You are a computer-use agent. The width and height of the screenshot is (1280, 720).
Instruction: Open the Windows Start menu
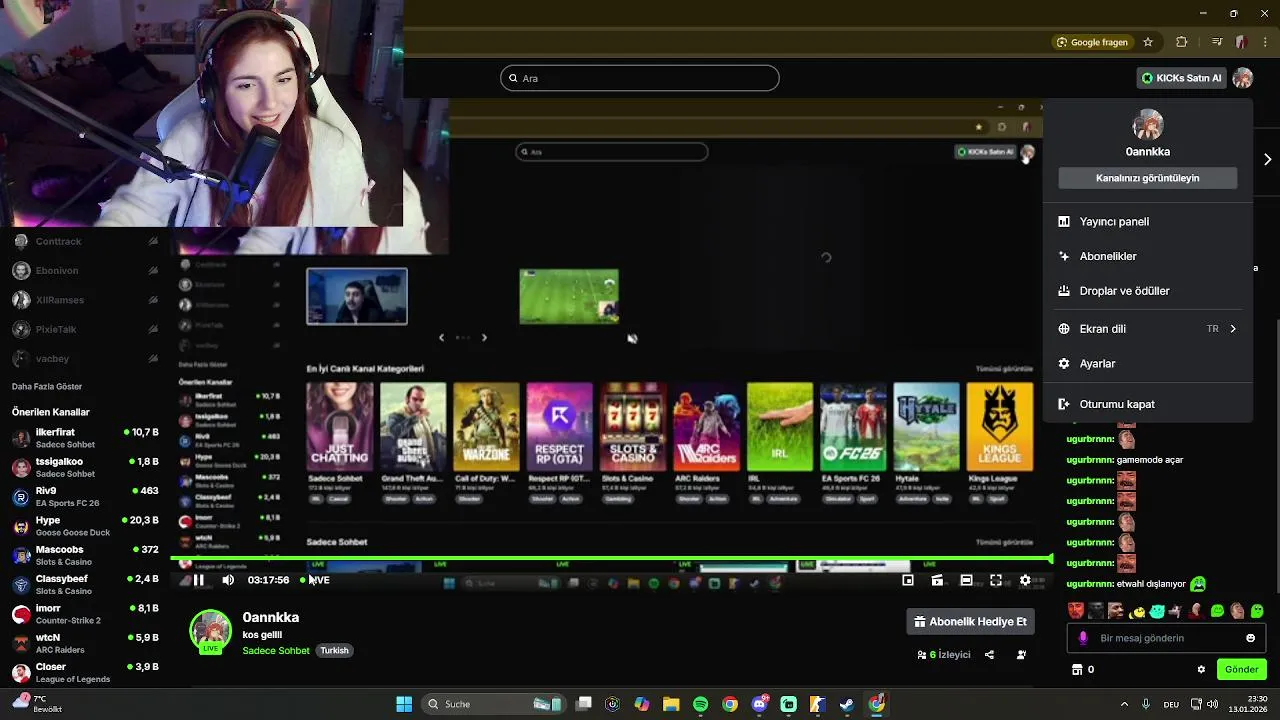pyautogui.click(x=404, y=704)
